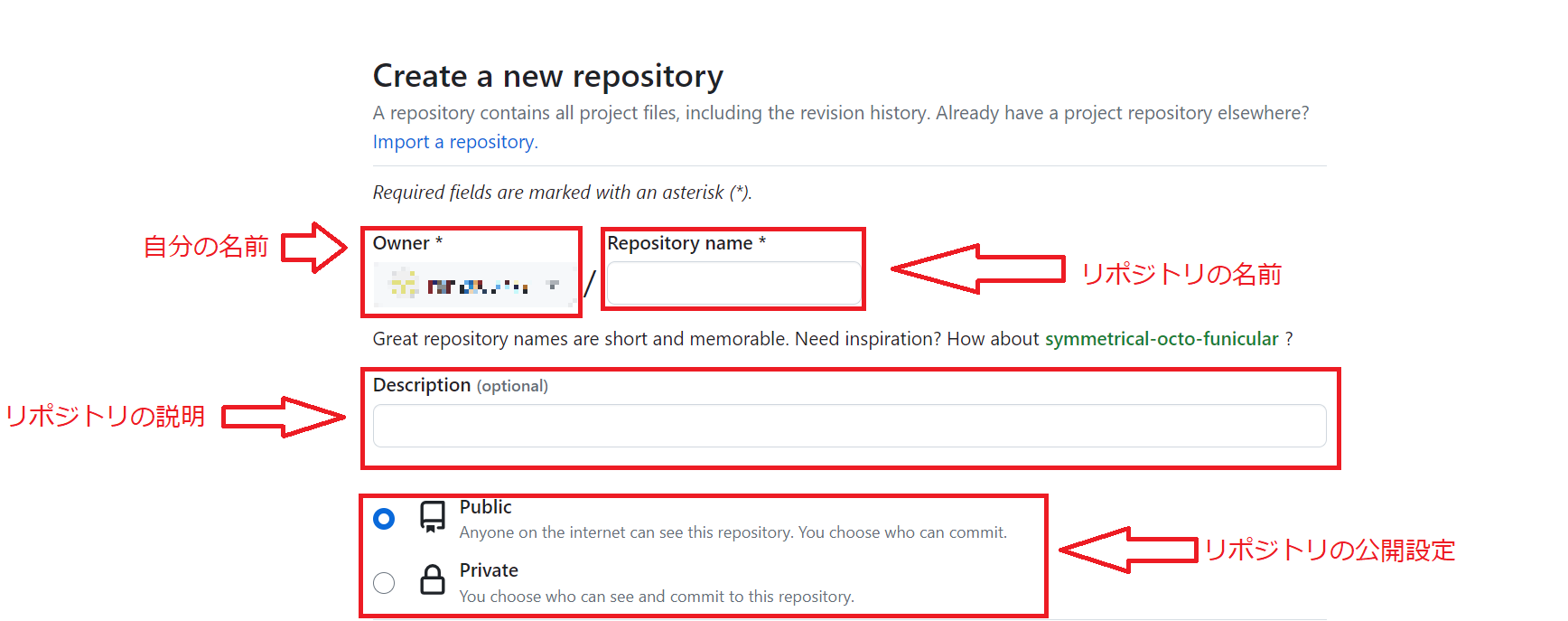Click the book repository icon beside Public
Image resolution: width=1568 pixels, height=621 pixels.
[x=433, y=519]
